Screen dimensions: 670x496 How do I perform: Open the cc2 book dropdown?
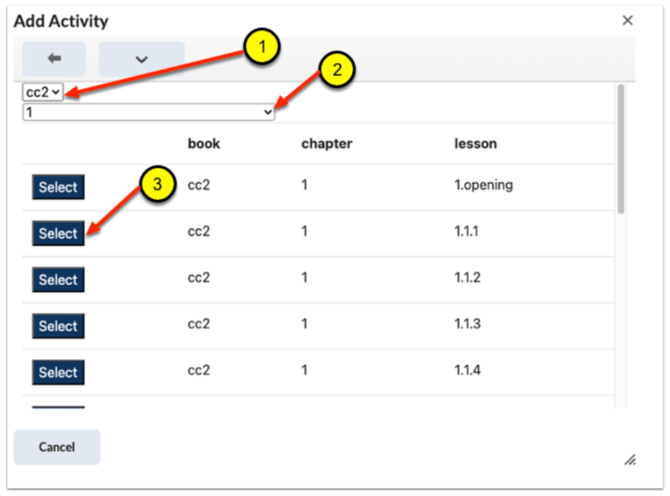[x=43, y=92]
